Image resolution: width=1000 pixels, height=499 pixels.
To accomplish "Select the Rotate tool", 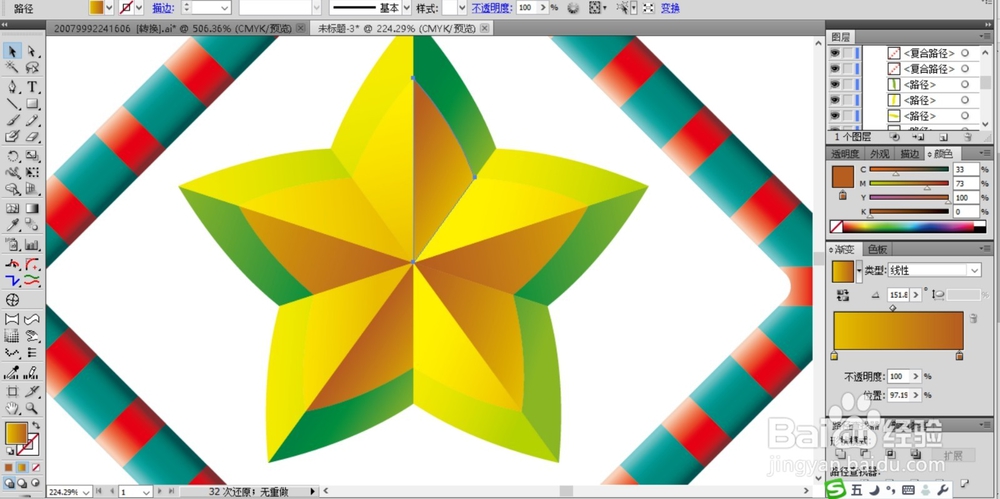I will (12, 156).
